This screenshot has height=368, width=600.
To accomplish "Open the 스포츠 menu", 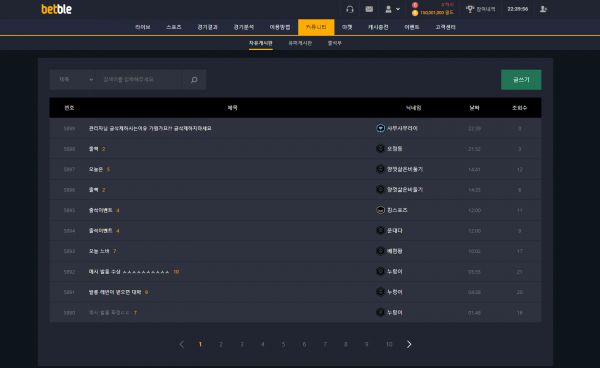I will coord(174,27).
